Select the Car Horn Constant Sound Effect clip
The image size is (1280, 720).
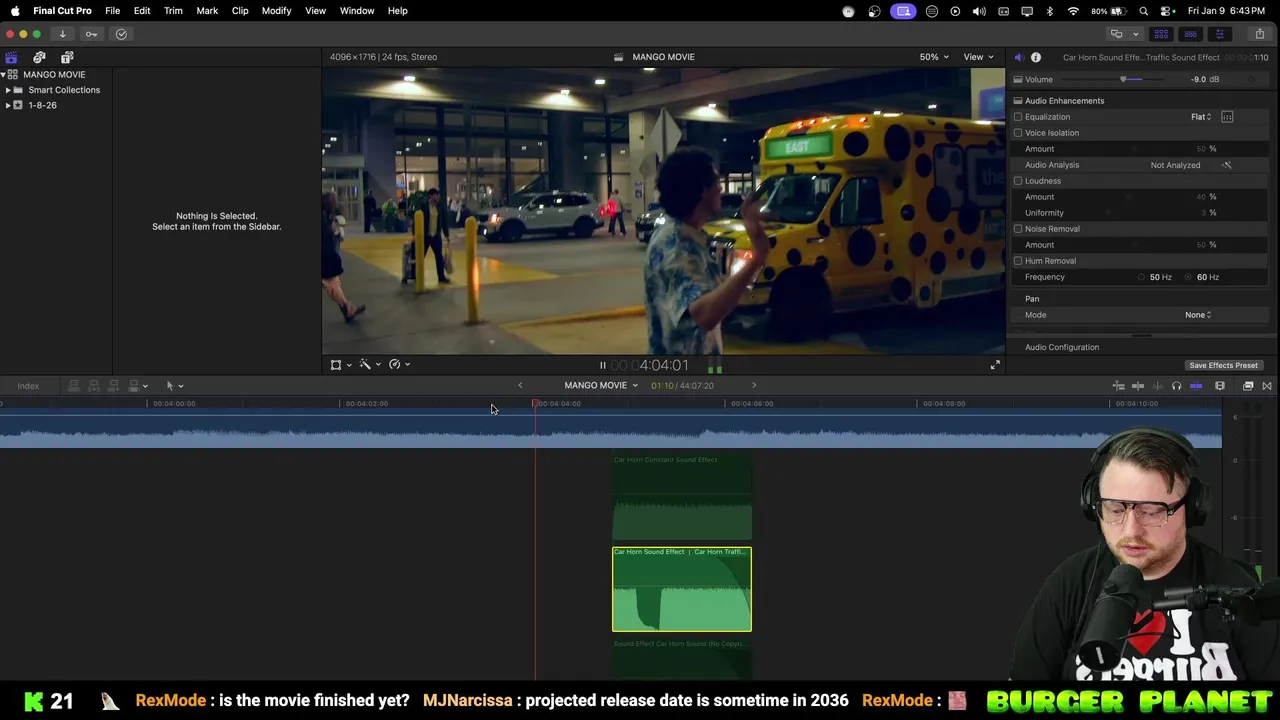[x=682, y=498]
